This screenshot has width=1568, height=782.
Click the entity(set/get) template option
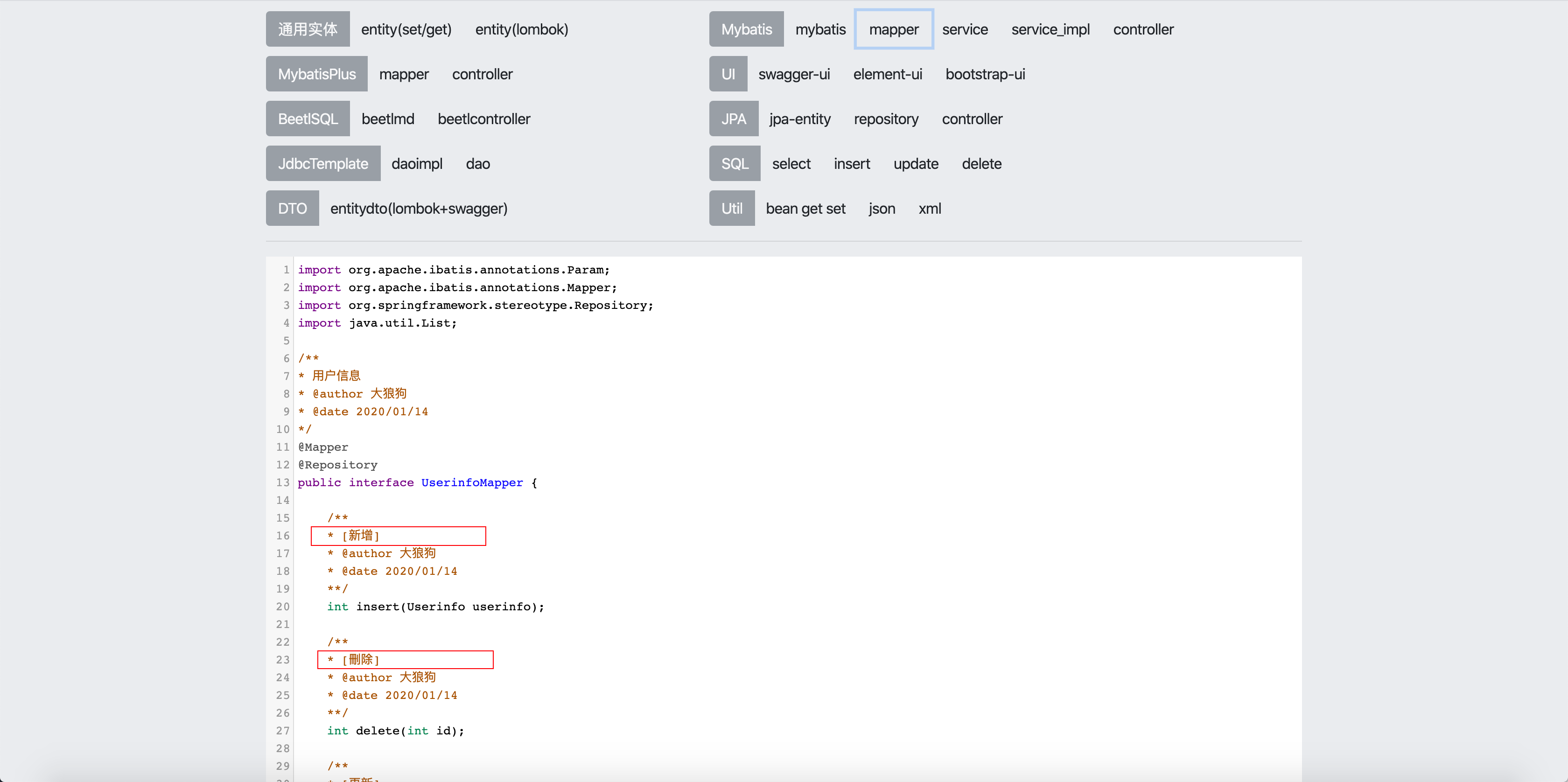[406, 29]
